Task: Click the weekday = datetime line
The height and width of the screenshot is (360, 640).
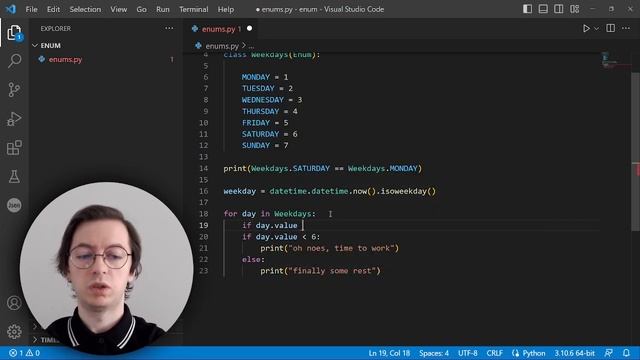Action: click(329, 191)
